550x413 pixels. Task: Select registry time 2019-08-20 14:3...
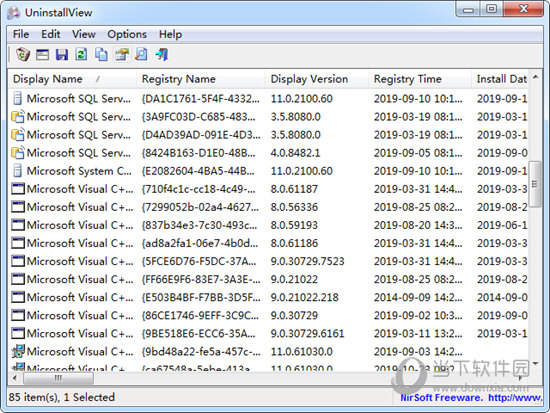(x=418, y=225)
